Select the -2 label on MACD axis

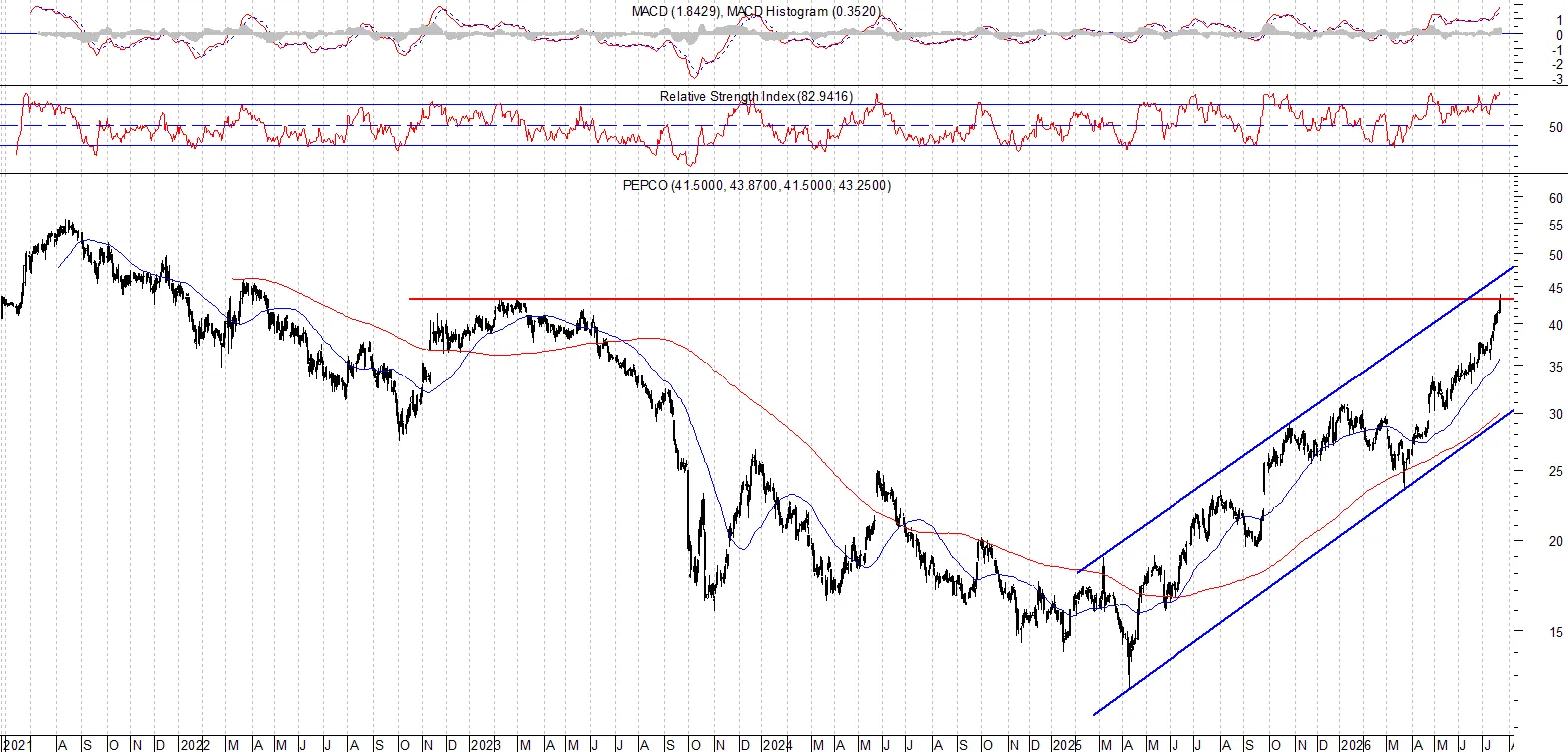click(x=1558, y=64)
